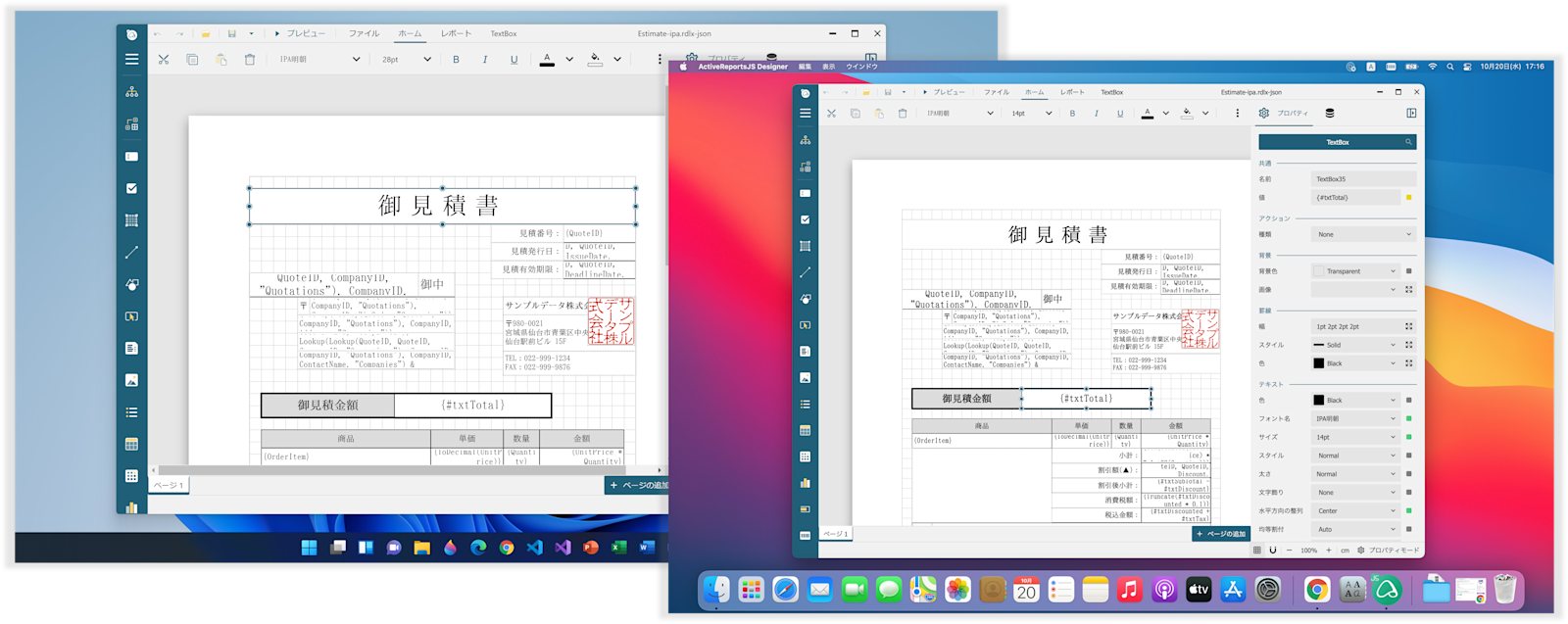Image resolution: width=1568 pixels, height=624 pixels.
Task: Open the 均等割付 Auto dropdown
Action: pyautogui.click(x=1355, y=529)
